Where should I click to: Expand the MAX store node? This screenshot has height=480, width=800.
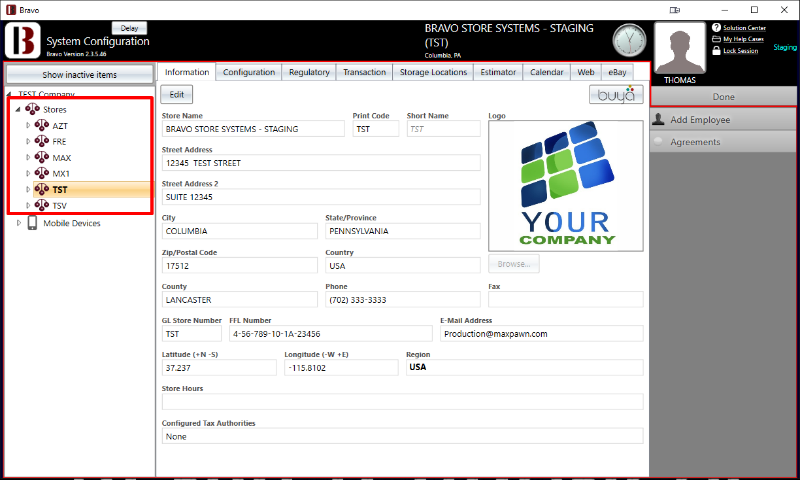(28, 158)
